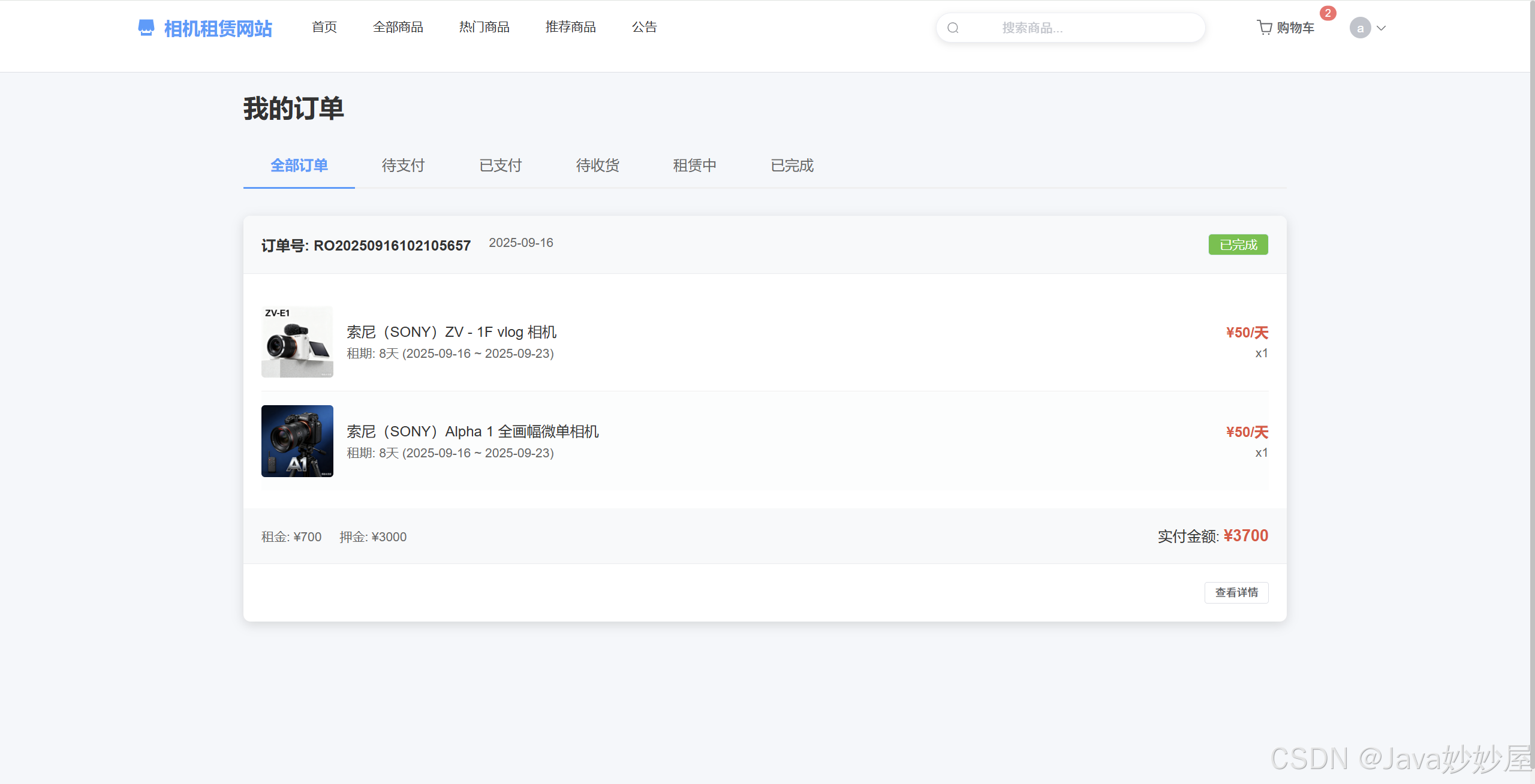The image size is (1535, 784).
Task: Go to 首页 in navigation
Action: [x=324, y=27]
